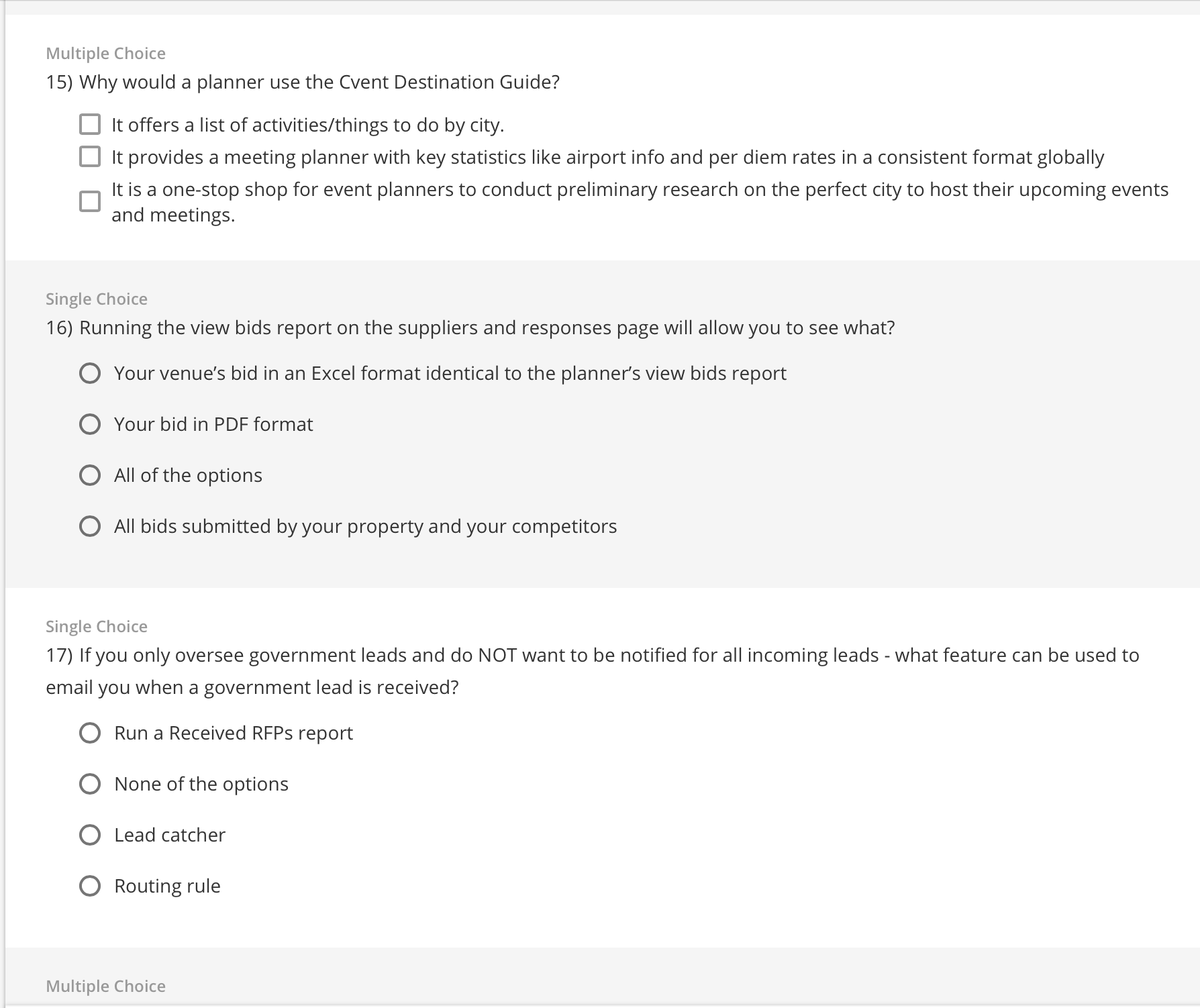Select 'Run a Received RFPs report'
This screenshot has width=1200, height=1008.
[90, 734]
